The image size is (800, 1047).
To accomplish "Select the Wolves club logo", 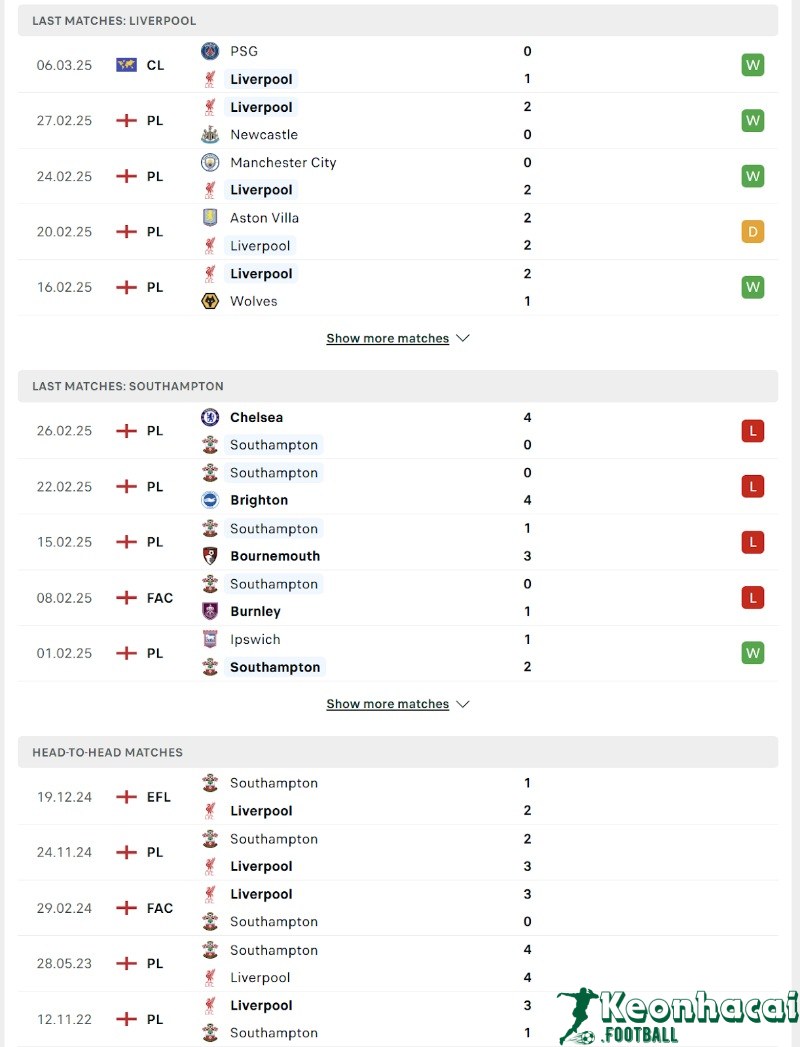I will pyautogui.click(x=210, y=301).
